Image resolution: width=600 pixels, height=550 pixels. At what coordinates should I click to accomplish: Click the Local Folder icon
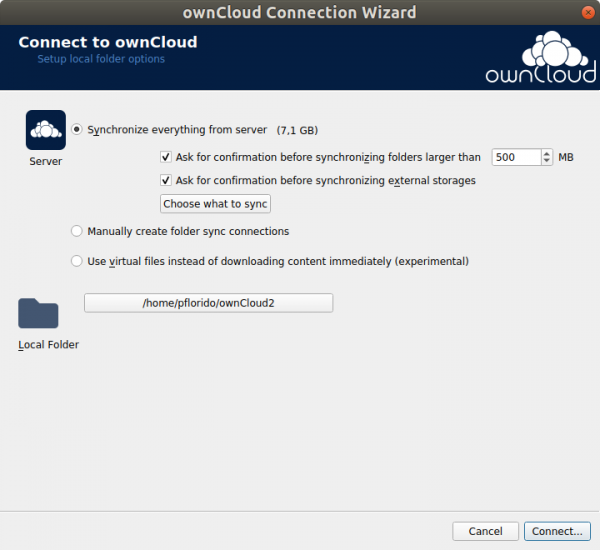tap(38, 313)
